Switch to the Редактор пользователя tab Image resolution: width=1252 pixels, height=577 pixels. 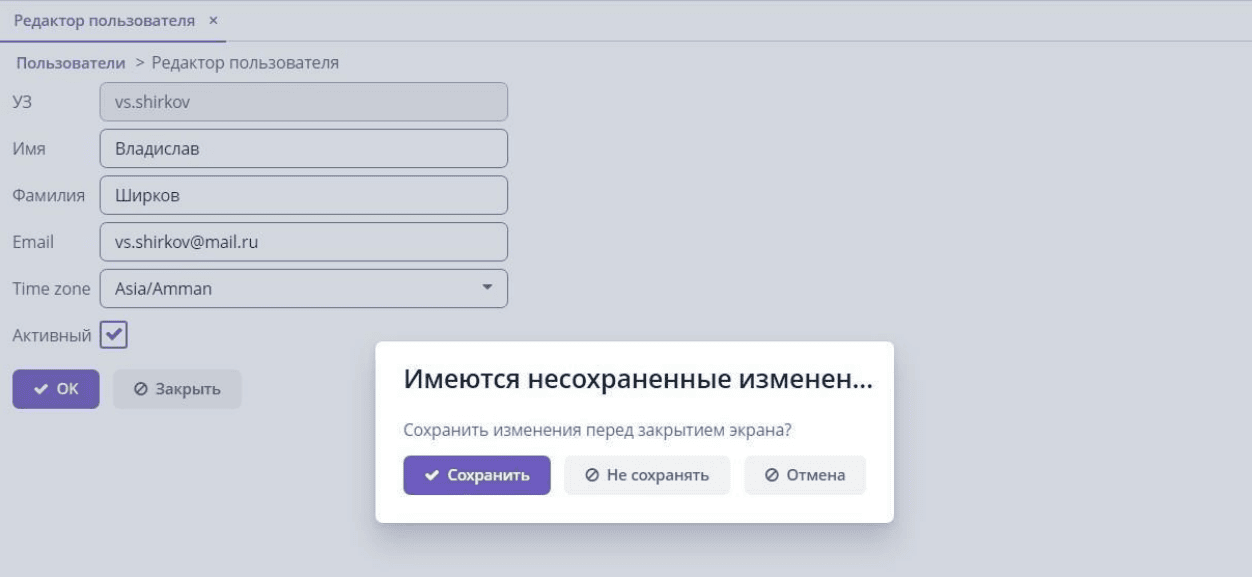coord(104,20)
